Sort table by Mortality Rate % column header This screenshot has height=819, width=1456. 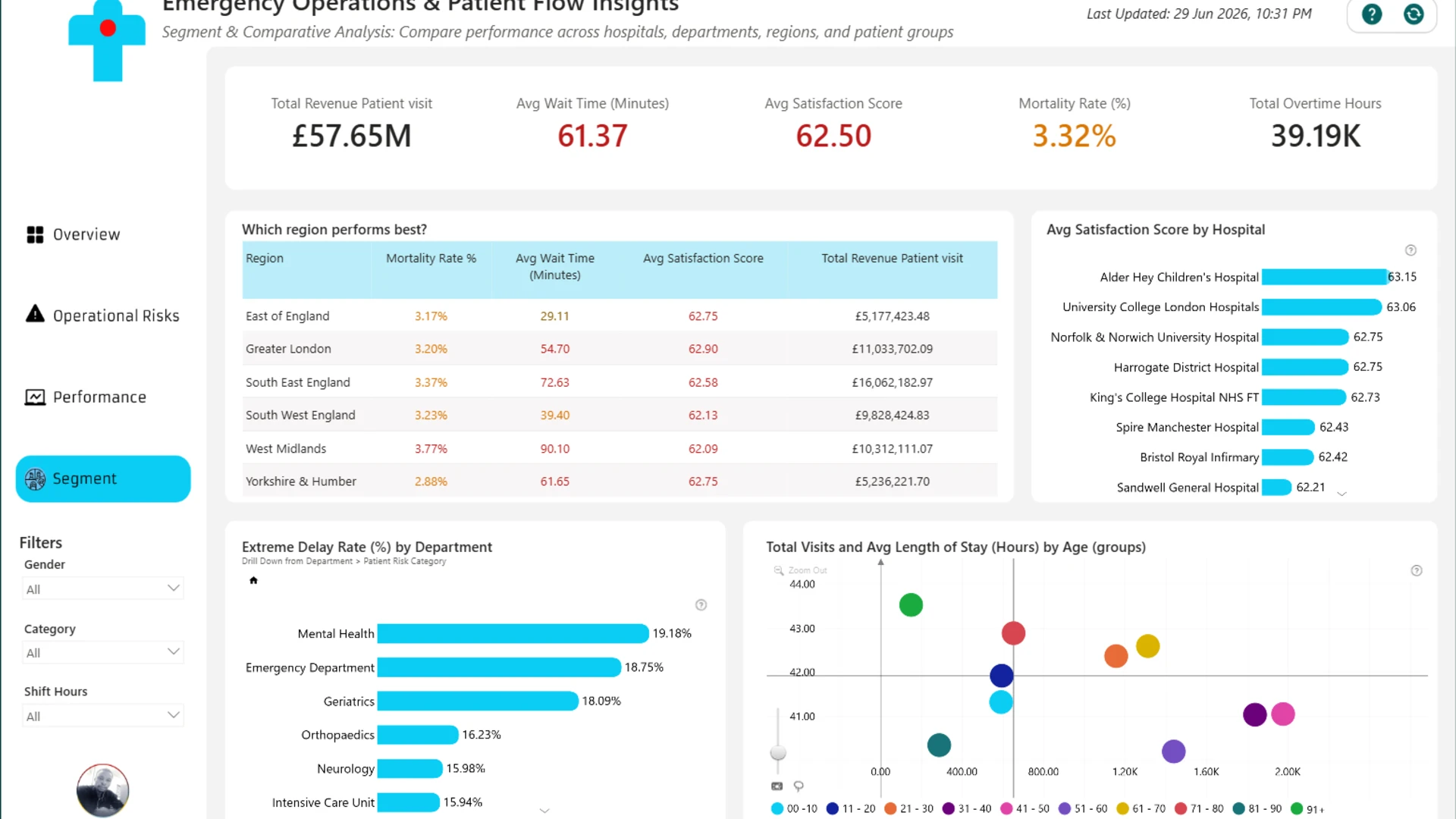pyautogui.click(x=431, y=259)
